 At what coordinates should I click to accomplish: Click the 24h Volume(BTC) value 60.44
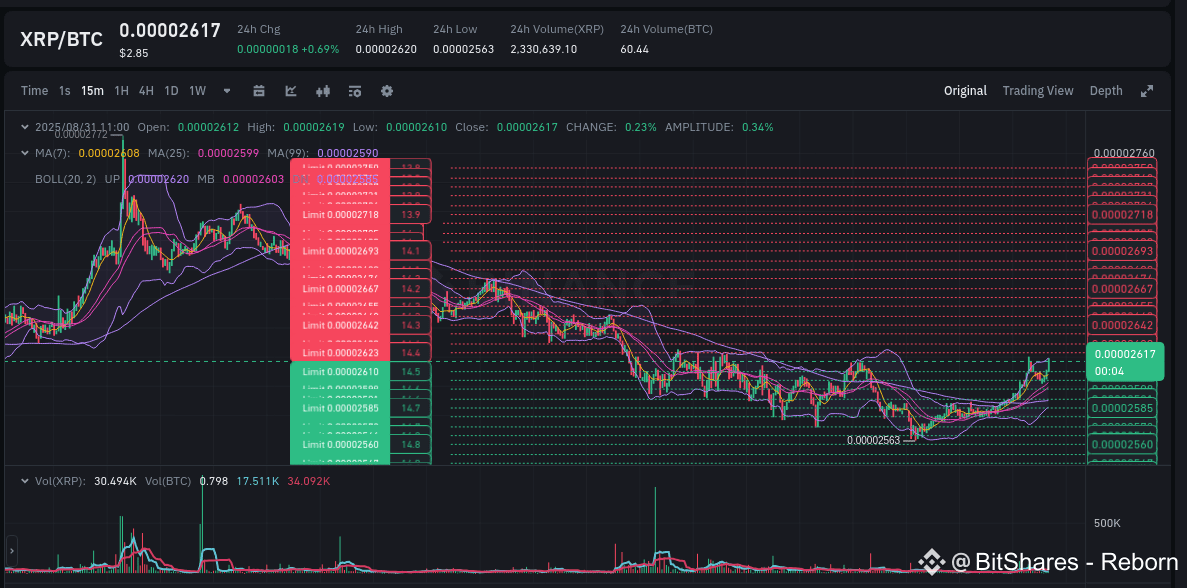pyautogui.click(x=634, y=49)
